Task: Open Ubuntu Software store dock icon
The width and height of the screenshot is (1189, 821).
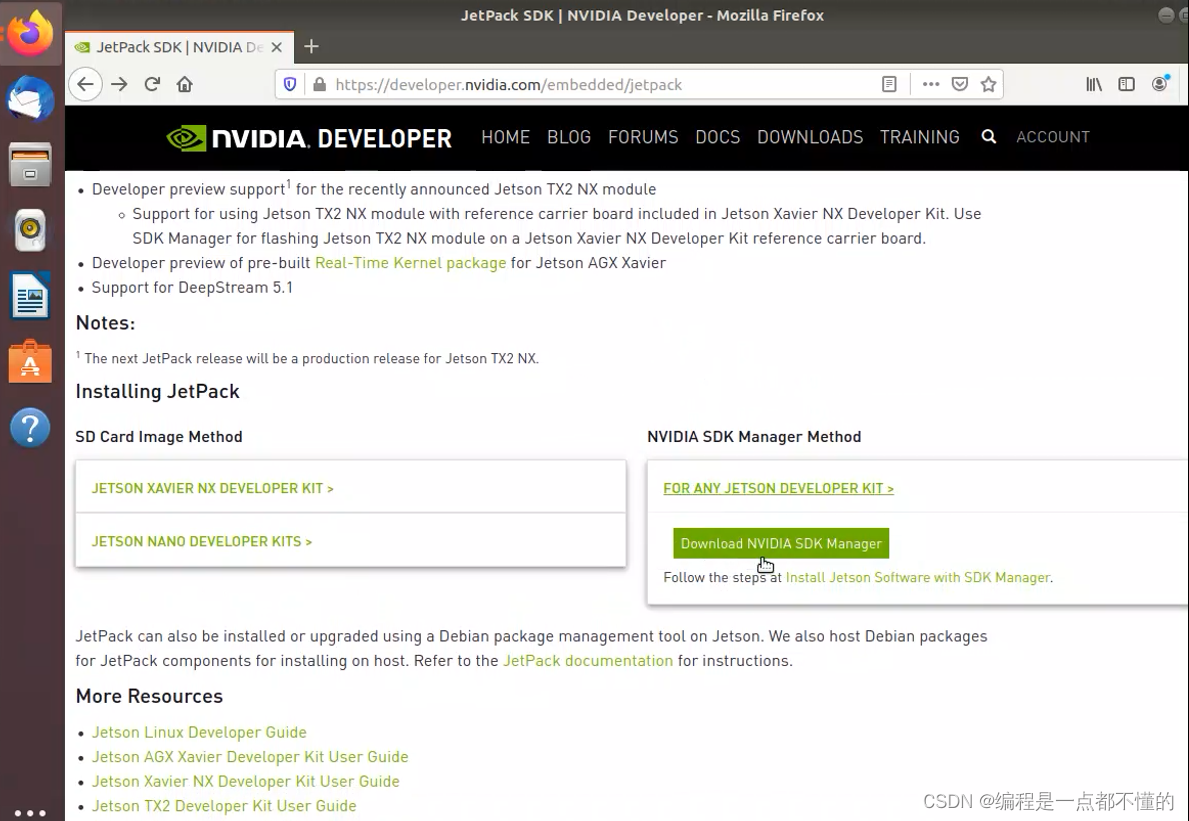Action: click(31, 362)
